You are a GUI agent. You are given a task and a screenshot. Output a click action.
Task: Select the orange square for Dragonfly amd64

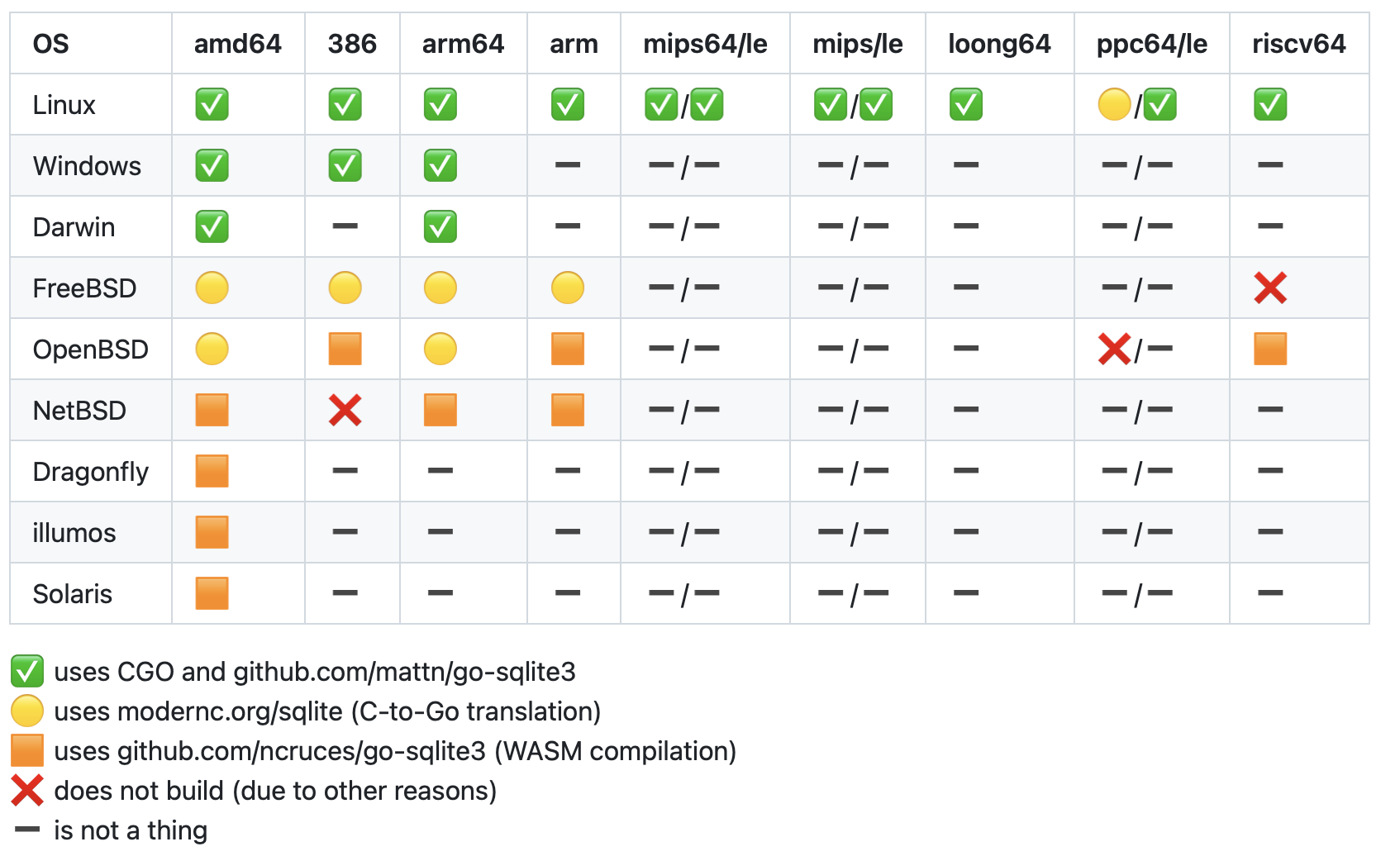coord(212,472)
